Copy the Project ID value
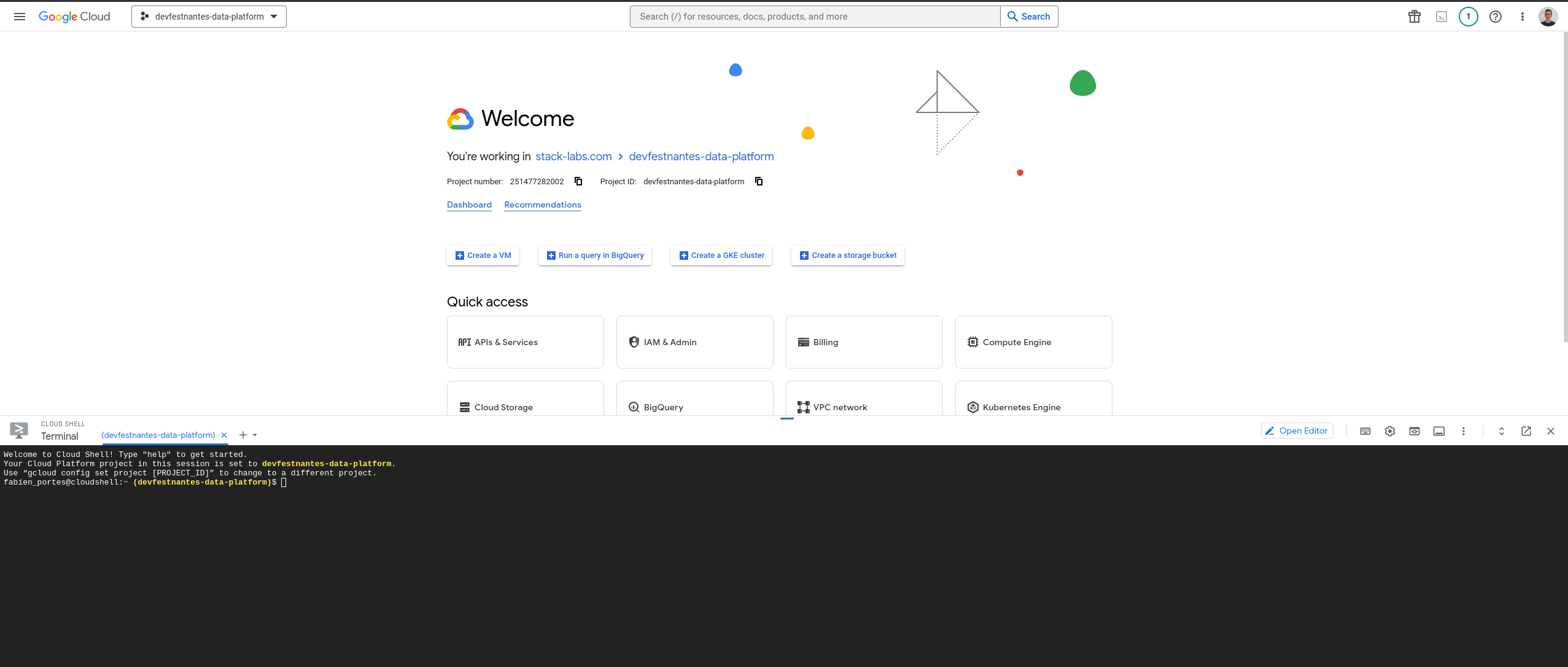The width and height of the screenshot is (1568, 667). pos(759,181)
